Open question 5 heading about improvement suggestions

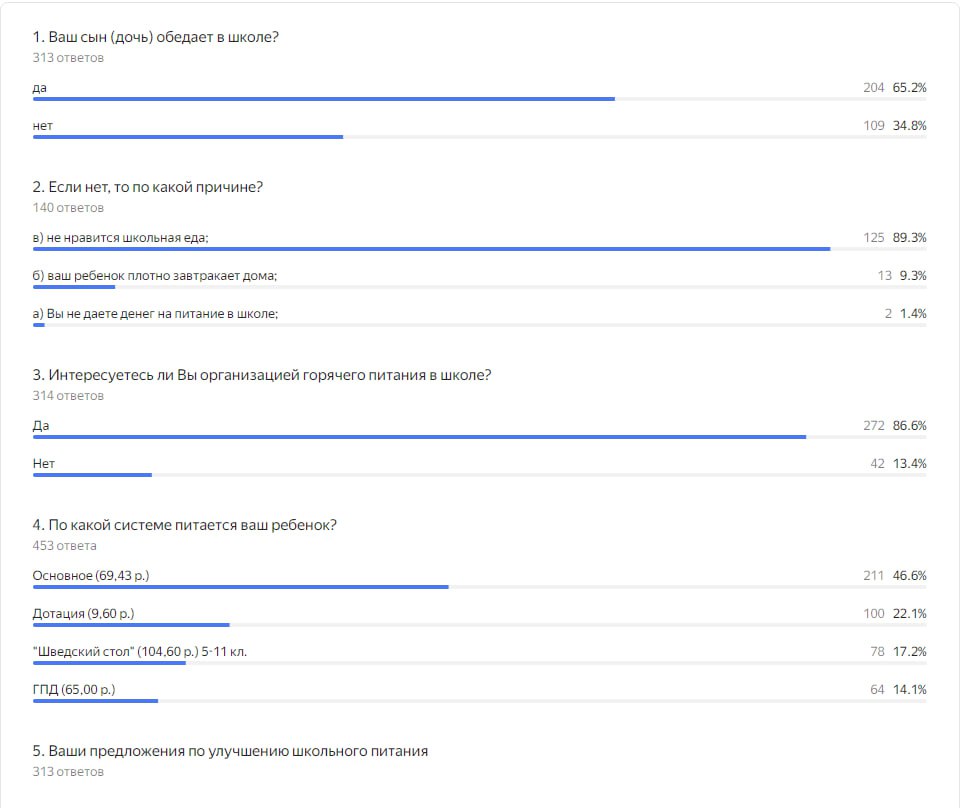tap(231, 751)
